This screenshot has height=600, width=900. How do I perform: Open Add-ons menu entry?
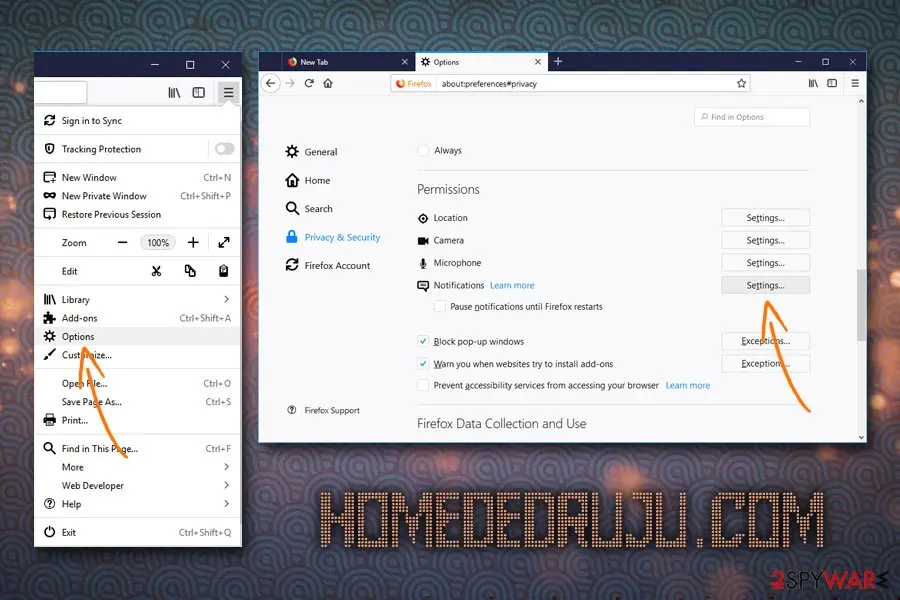[x=138, y=318]
